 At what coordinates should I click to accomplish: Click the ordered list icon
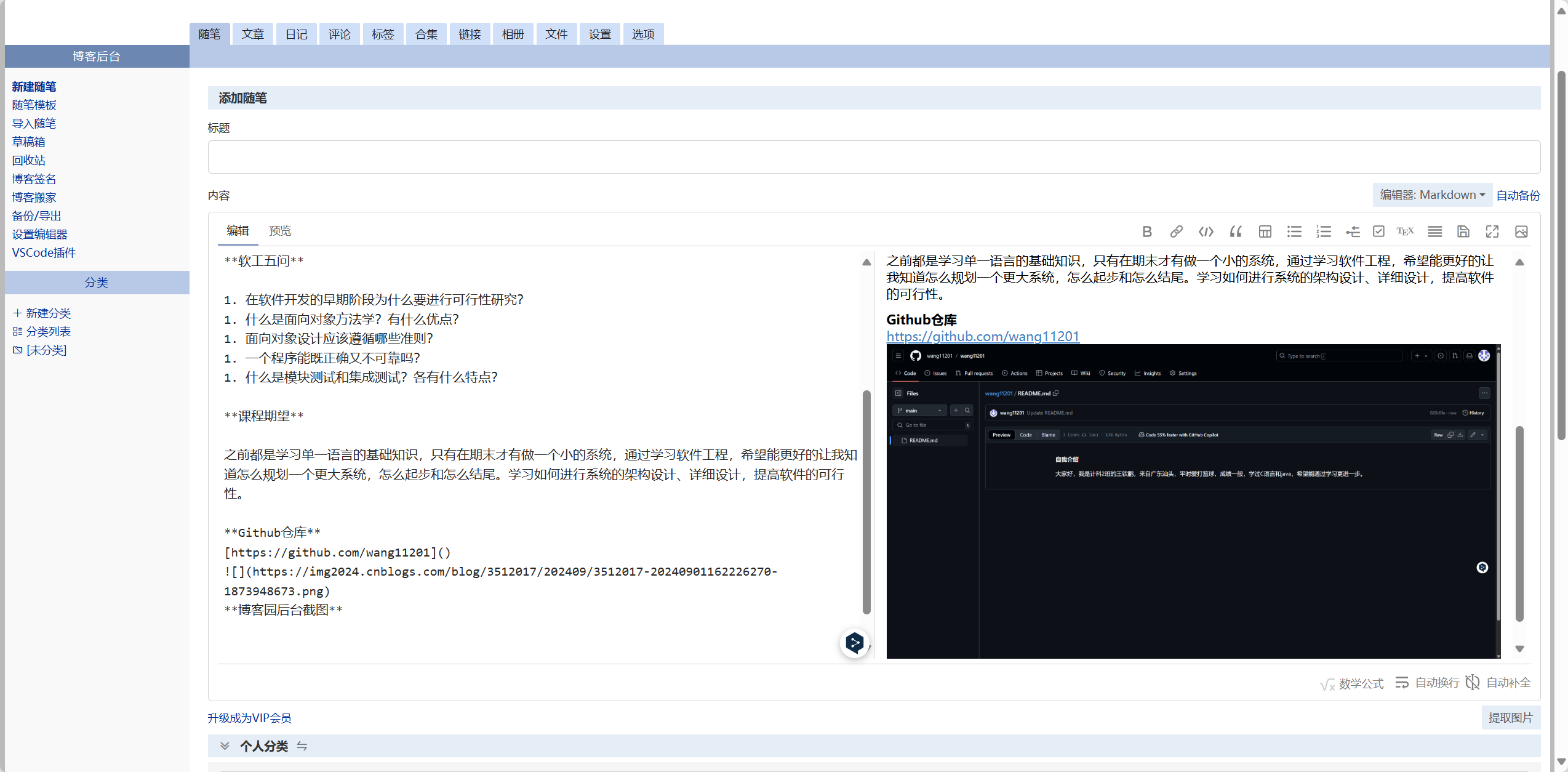pos(1324,231)
